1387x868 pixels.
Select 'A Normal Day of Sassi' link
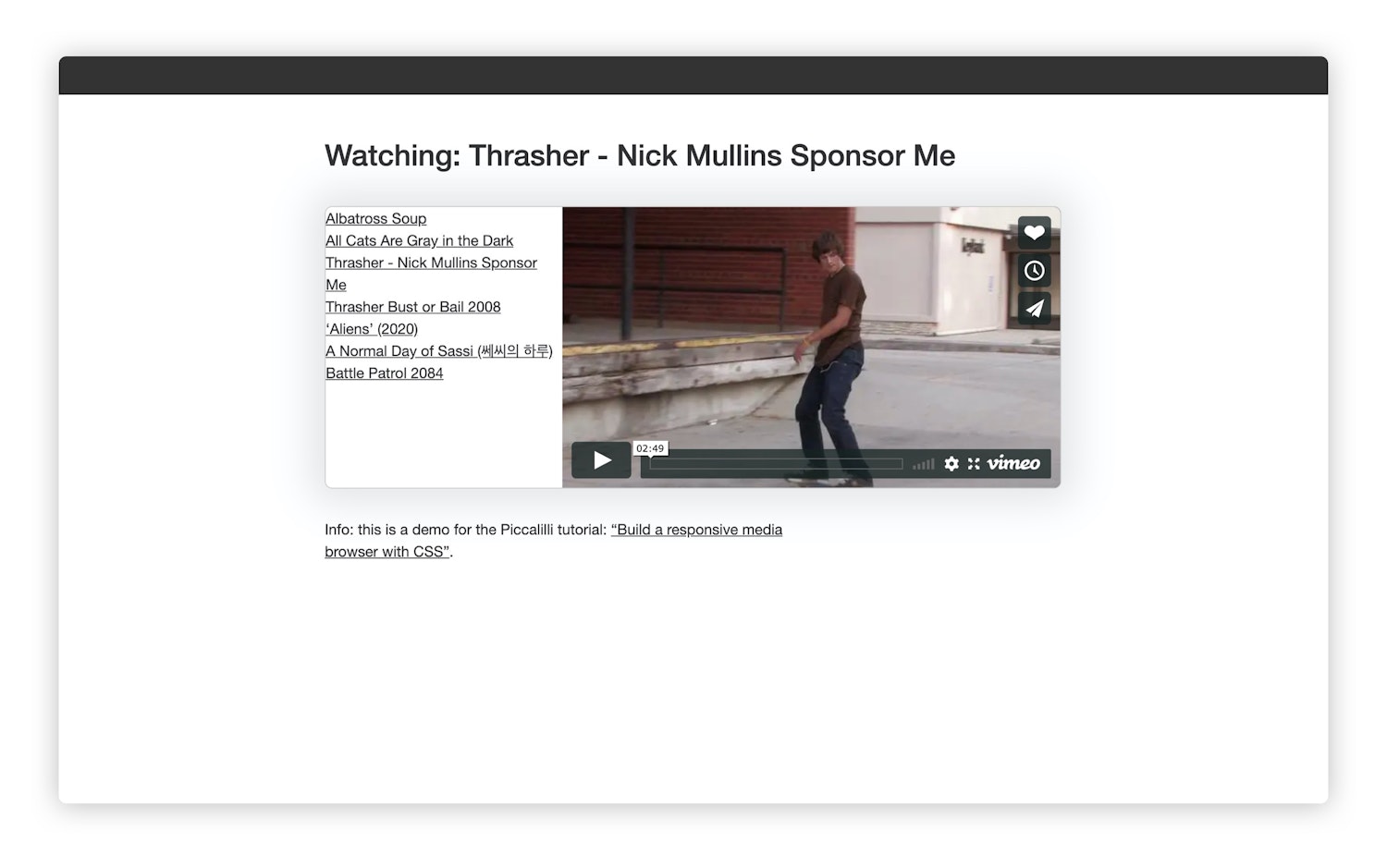click(x=438, y=351)
